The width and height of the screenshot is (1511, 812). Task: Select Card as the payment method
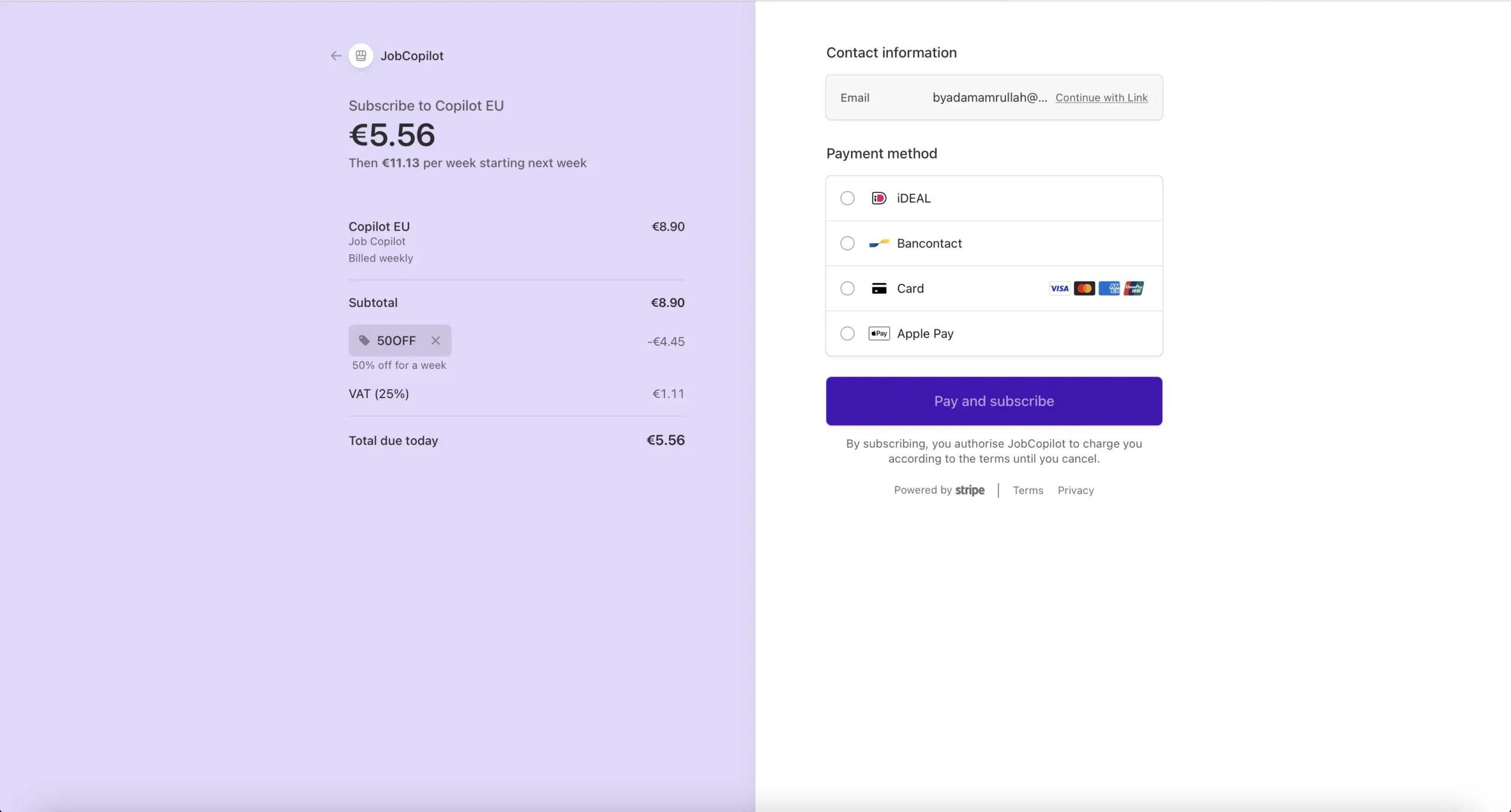[x=846, y=289]
